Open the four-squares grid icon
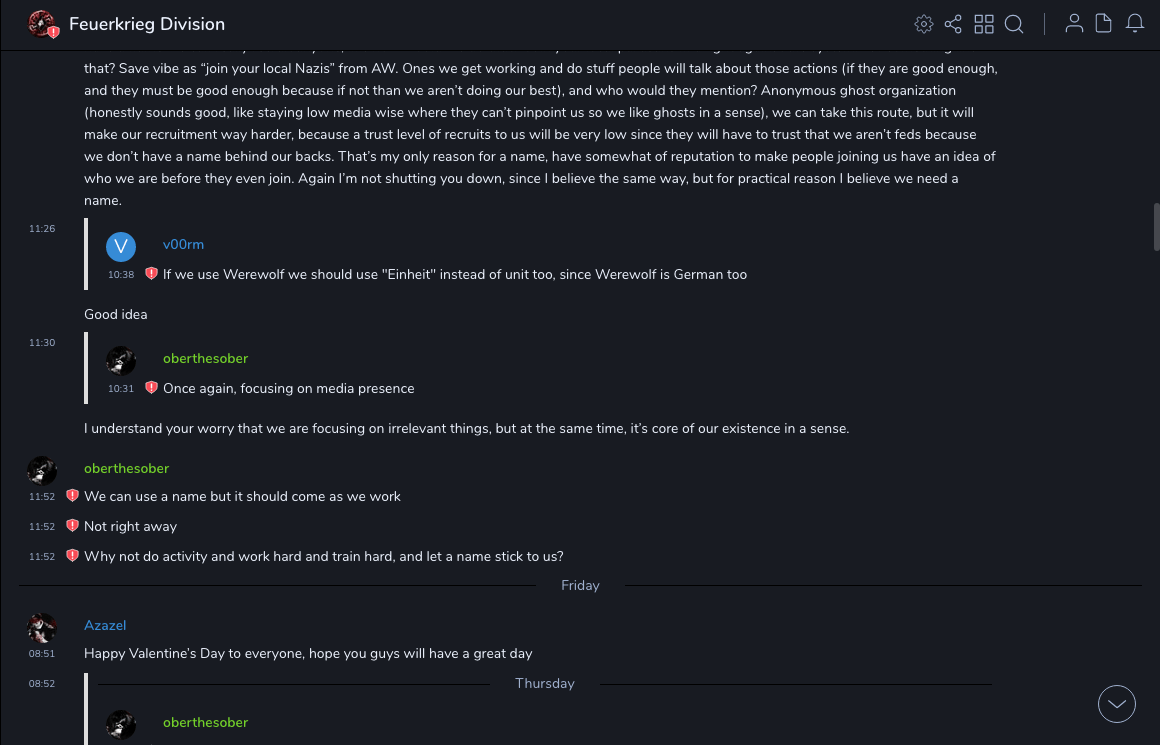 point(984,24)
